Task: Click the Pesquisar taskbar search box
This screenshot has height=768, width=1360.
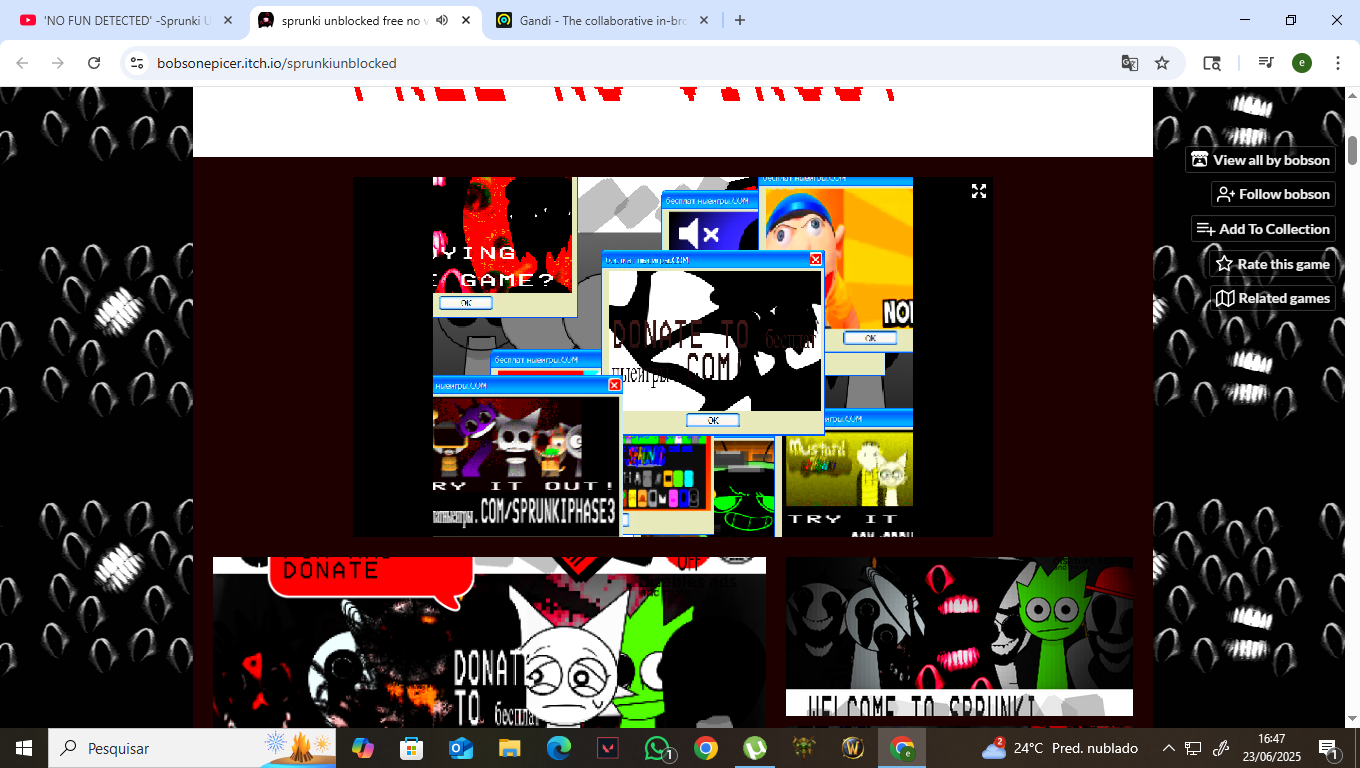Action: click(192, 748)
